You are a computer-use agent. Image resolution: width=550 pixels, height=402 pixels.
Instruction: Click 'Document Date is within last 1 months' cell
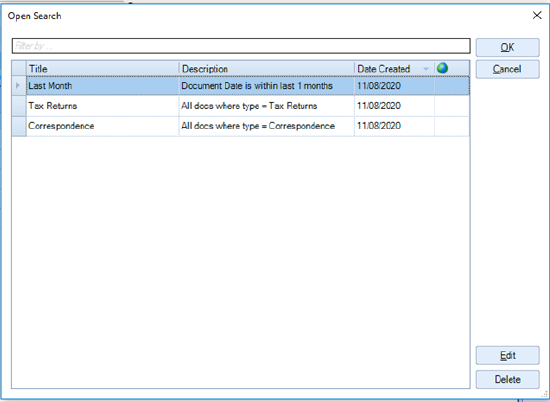point(267,86)
